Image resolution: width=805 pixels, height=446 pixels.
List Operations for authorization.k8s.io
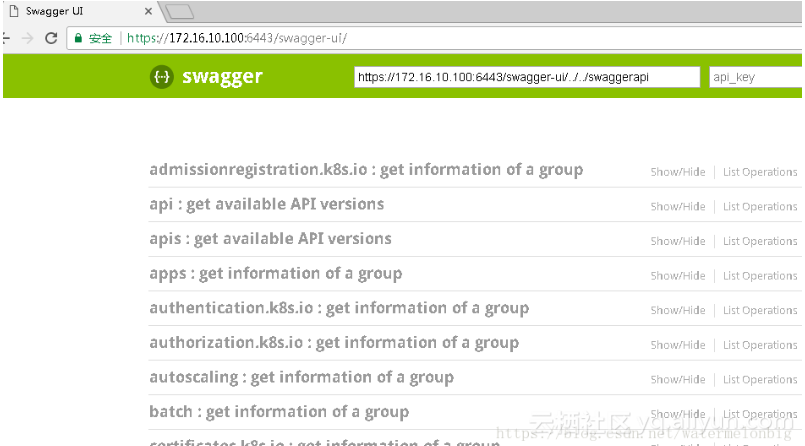[x=760, y=345]
